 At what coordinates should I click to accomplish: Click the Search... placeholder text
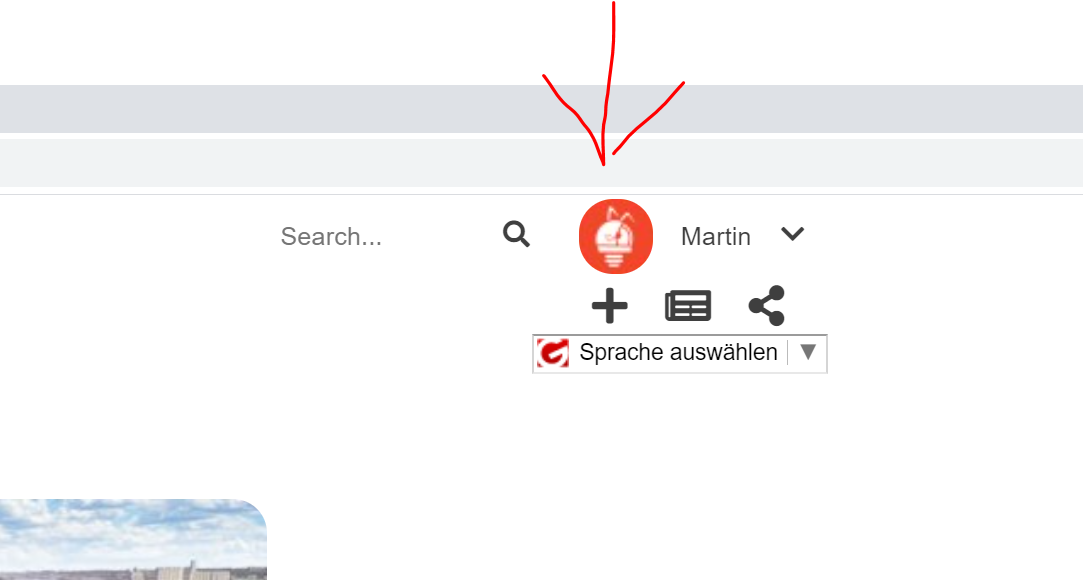click(331, 236)
